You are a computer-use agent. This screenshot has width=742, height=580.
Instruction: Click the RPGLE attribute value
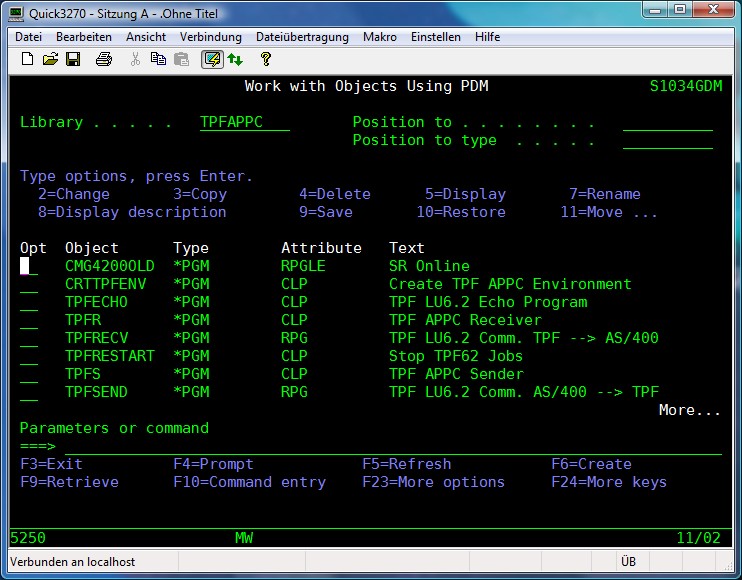(x=303, y=266)
